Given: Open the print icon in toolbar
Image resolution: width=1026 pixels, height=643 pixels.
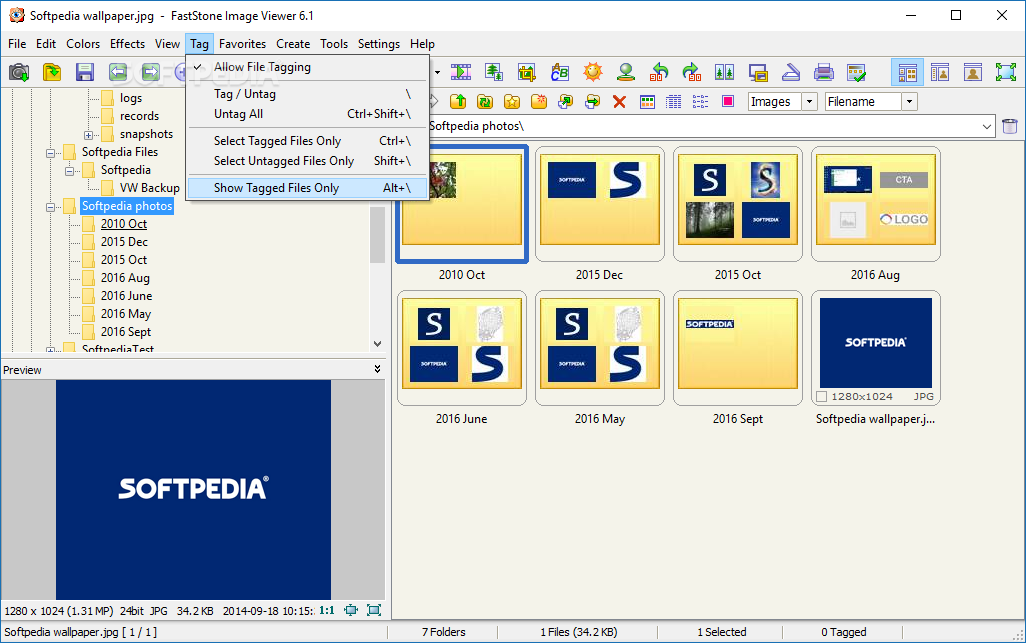Looking at the screenshot, I should [823, 72].
